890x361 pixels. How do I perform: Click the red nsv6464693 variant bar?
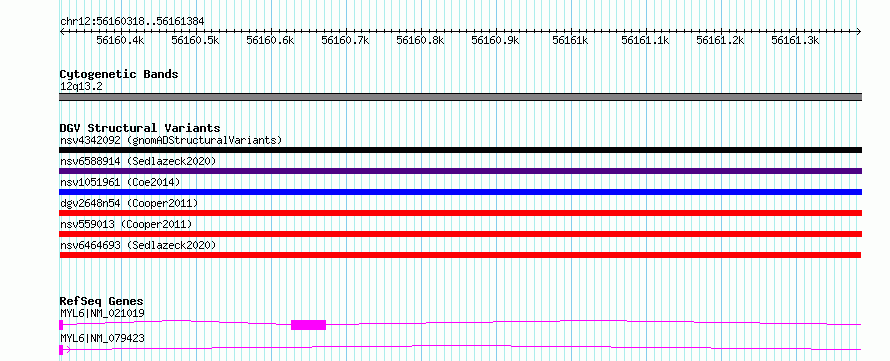pos(461,255)
